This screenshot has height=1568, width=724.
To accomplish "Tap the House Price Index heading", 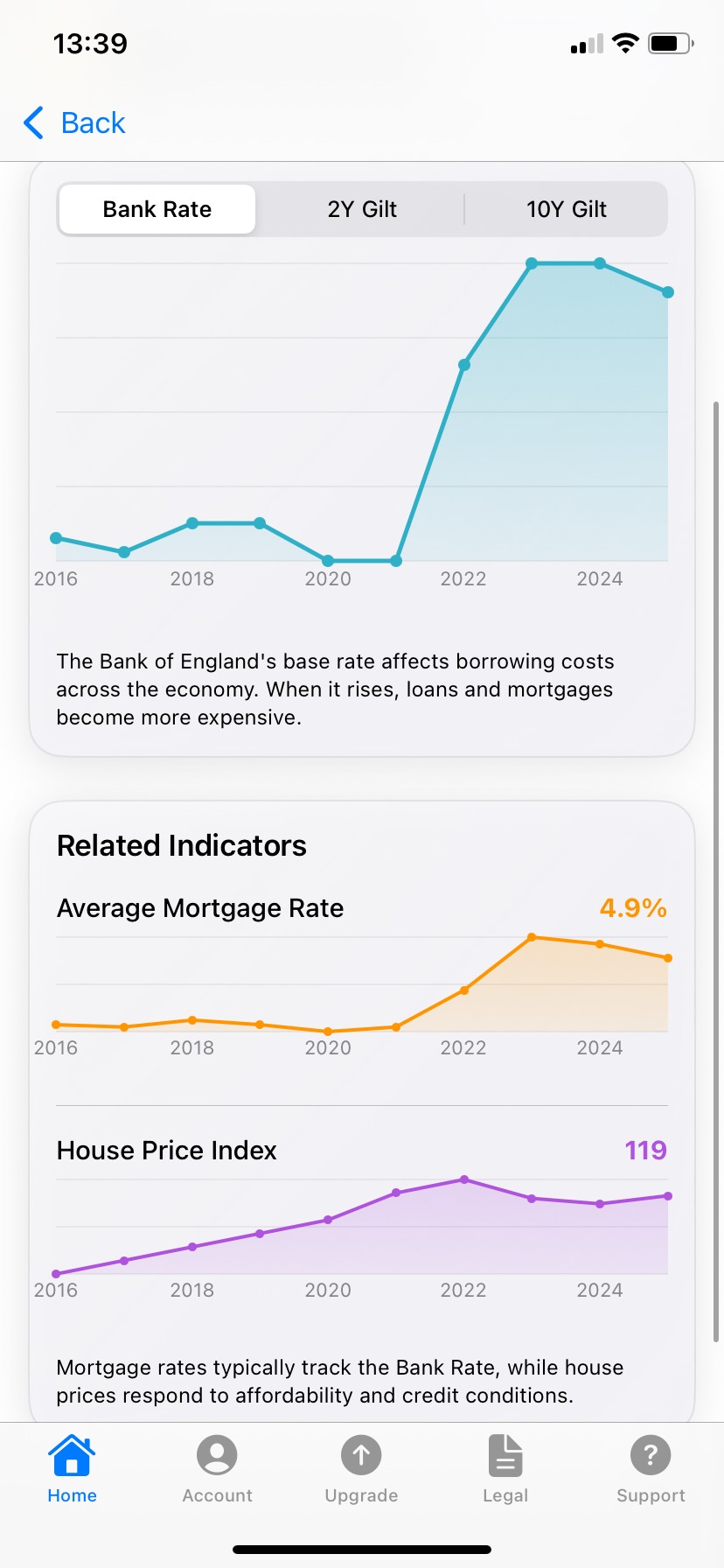I will (166, 1151).
